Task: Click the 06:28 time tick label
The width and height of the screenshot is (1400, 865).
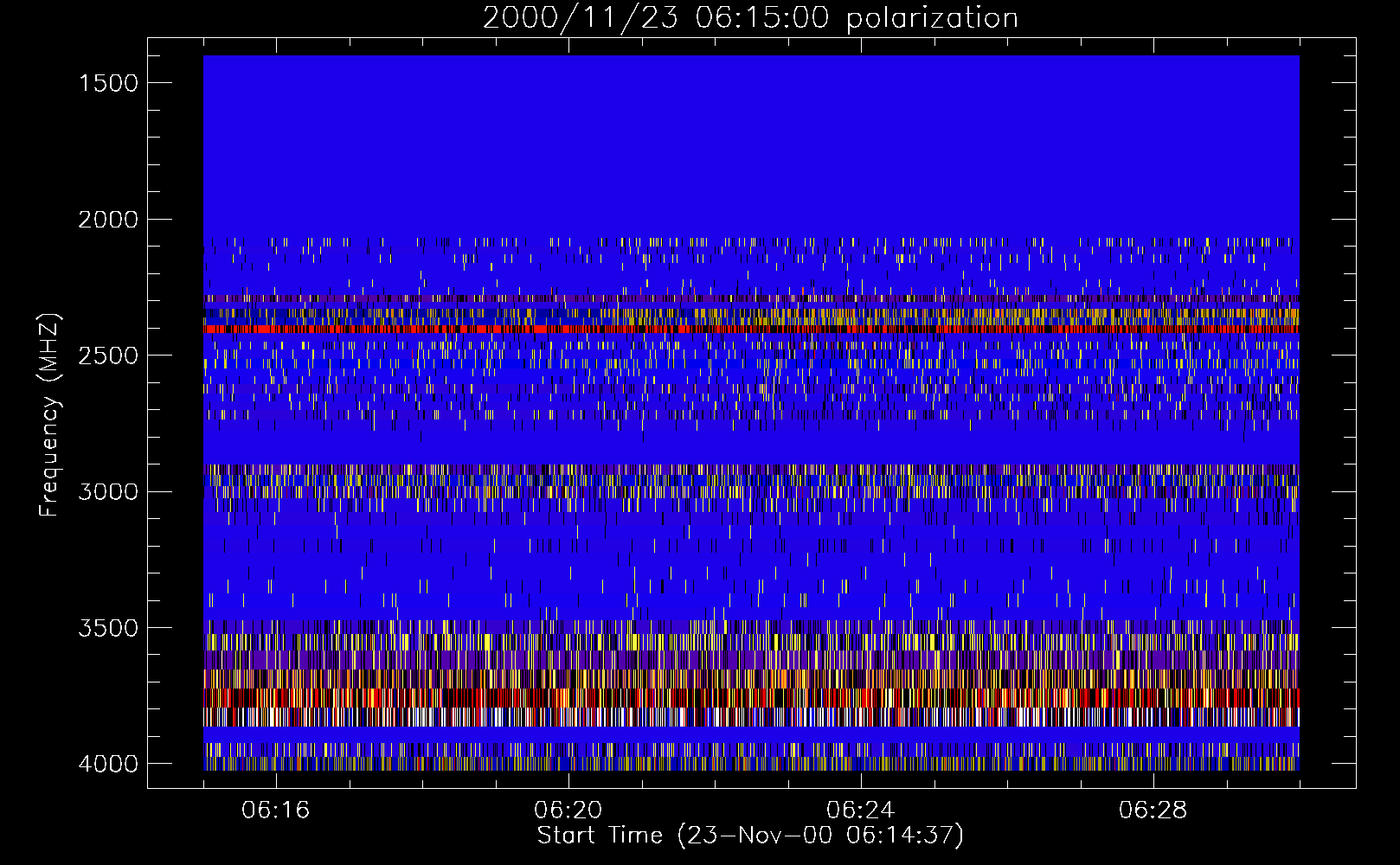Action: pyautogui.click(x=1153, y=810)
